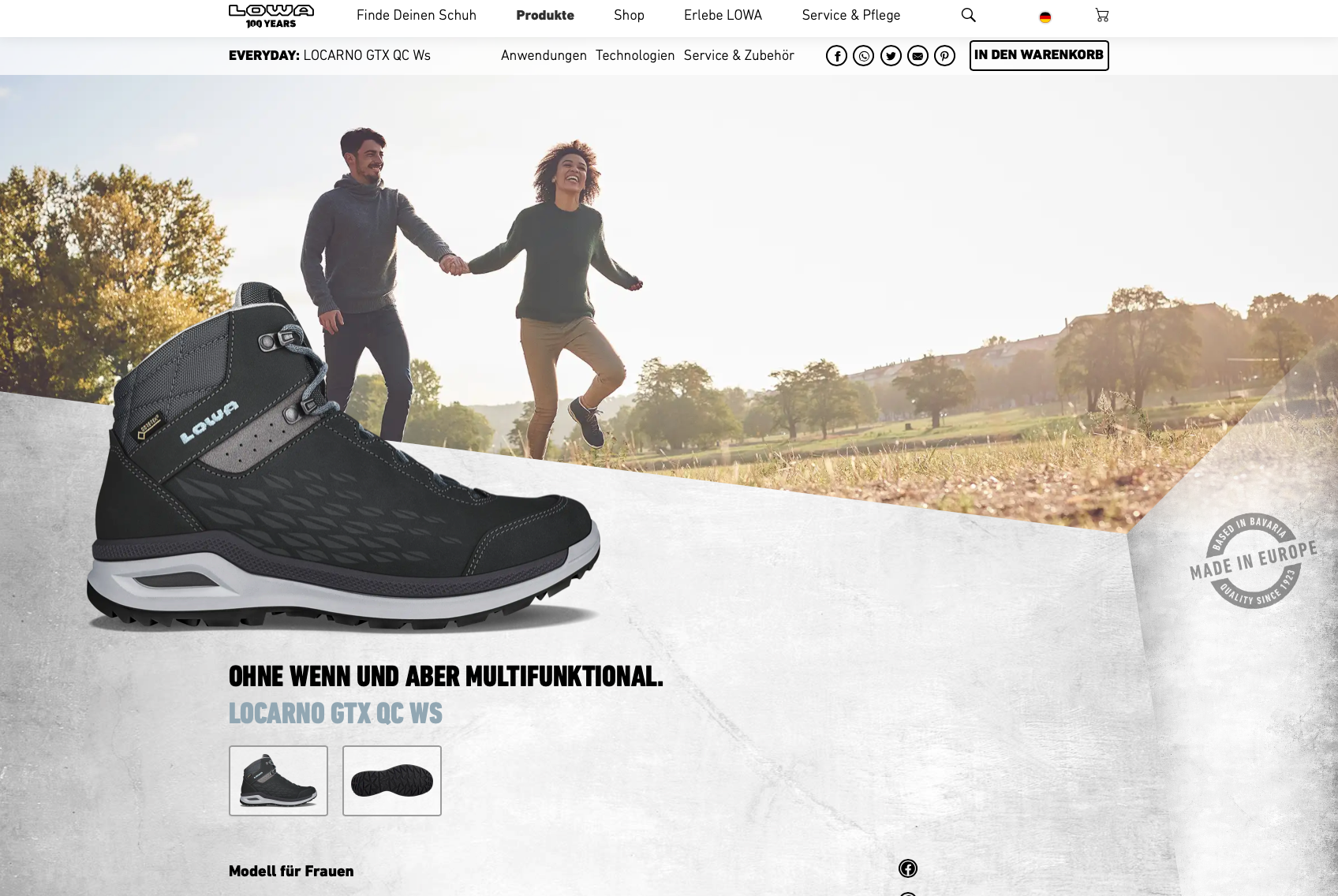
Task: Open the Erlebe LOWA menu
Action: tap(723, 15)
